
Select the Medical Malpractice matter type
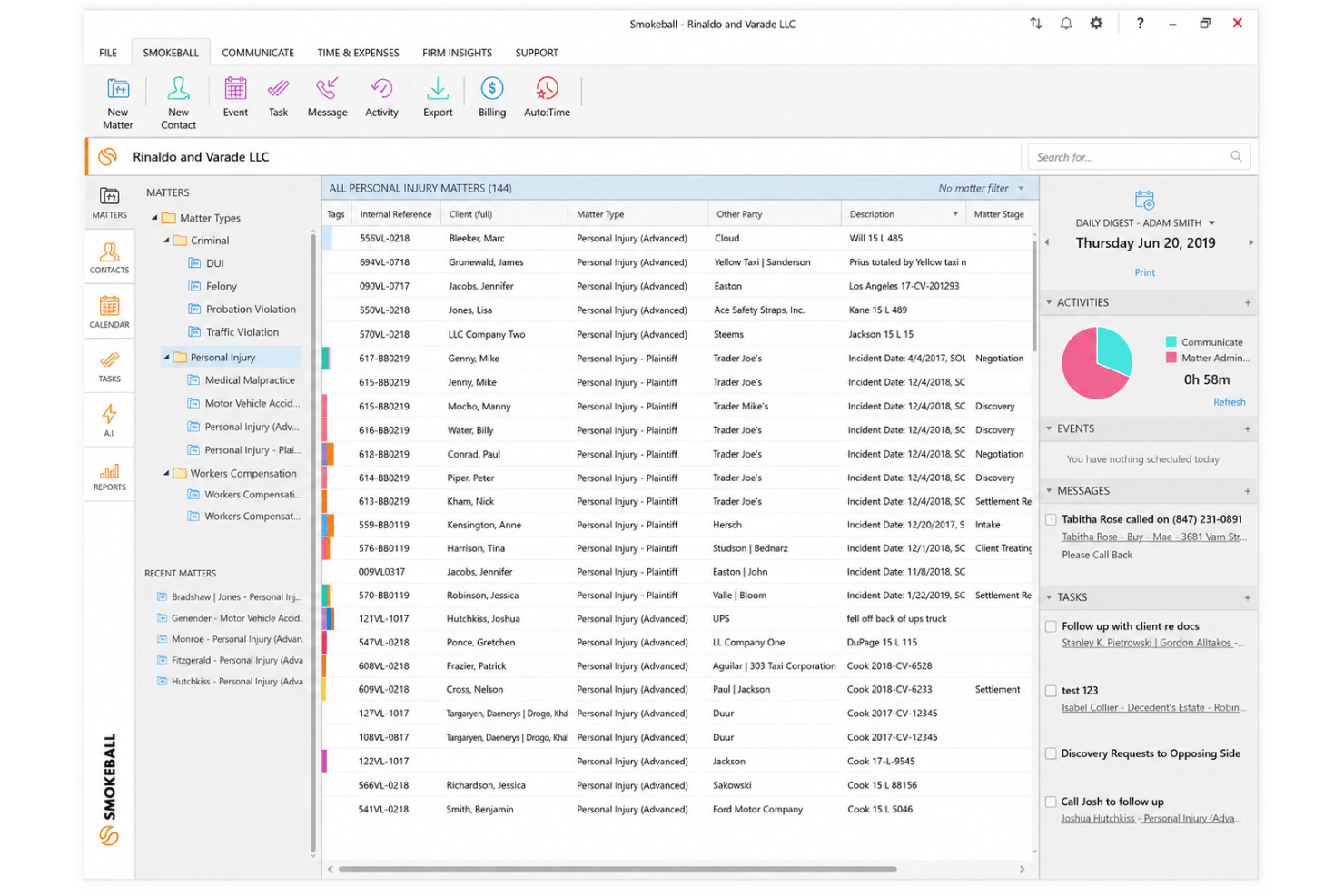(x=250, y=380)
